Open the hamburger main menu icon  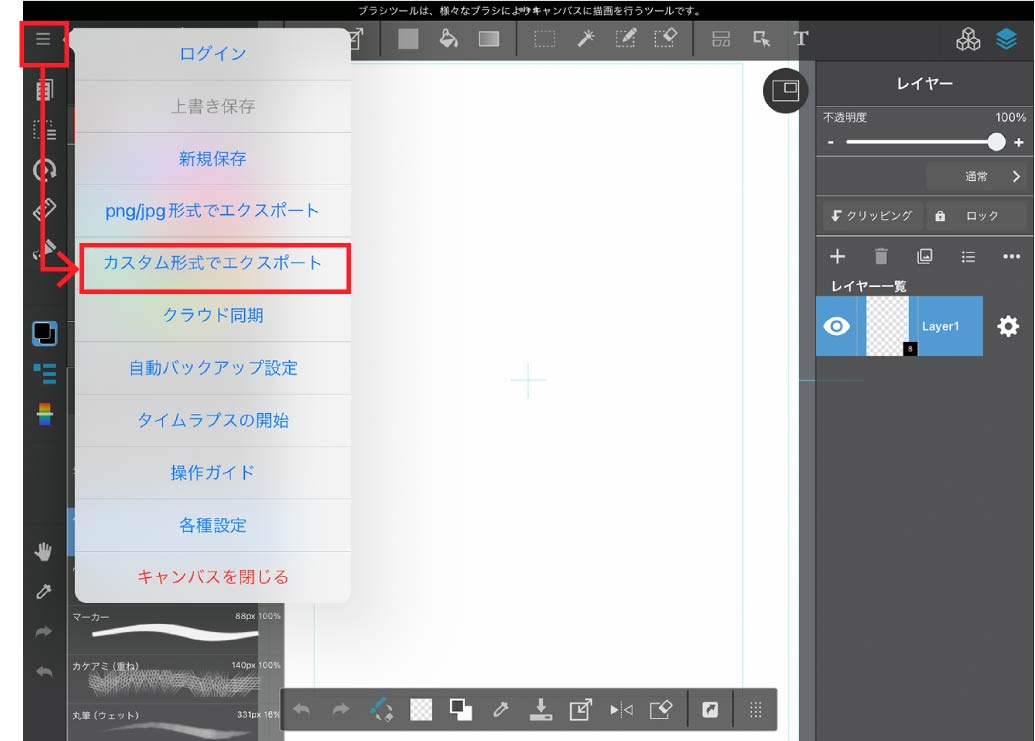tap(43, 40)
